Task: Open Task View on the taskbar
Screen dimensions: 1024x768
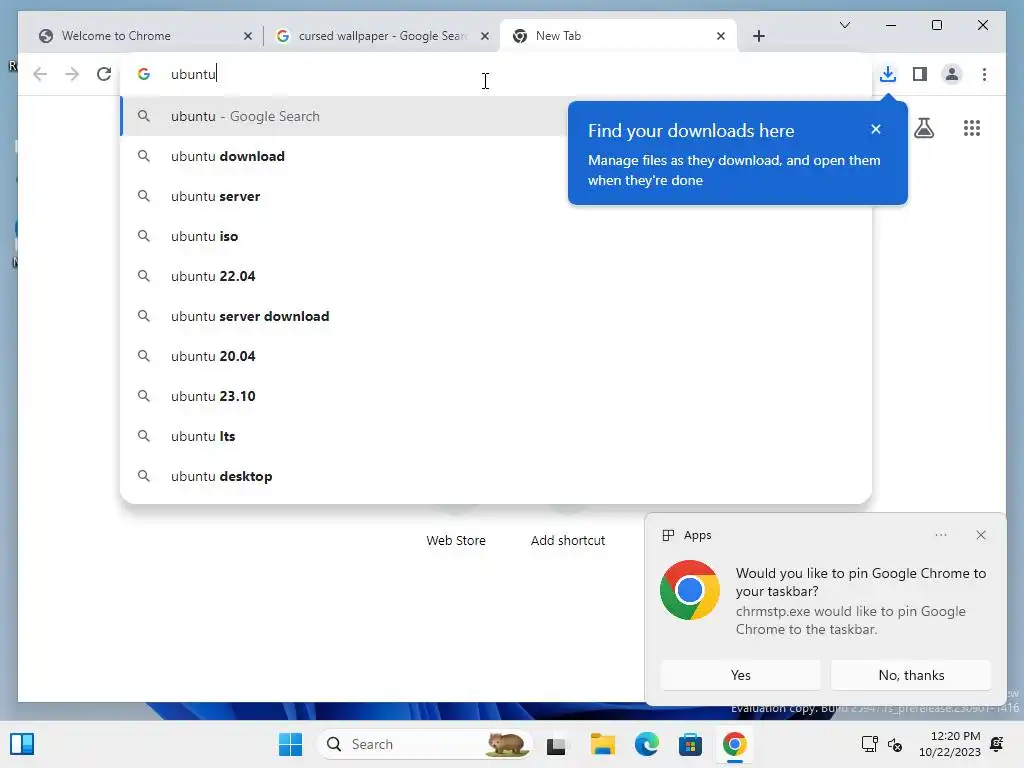Action: (556, 744)
